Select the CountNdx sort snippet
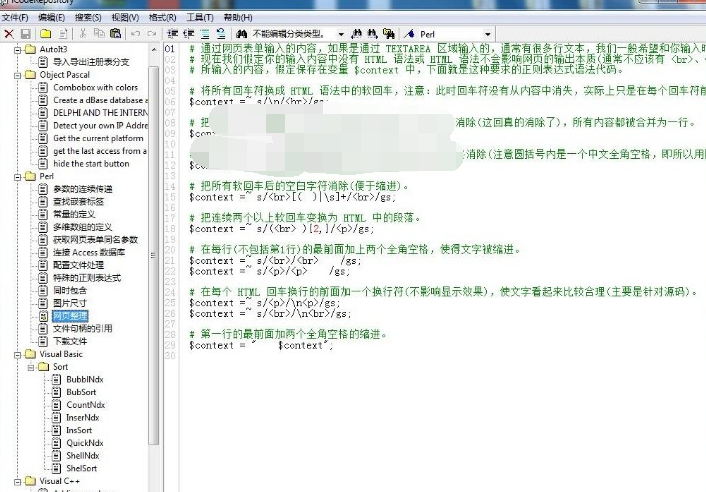The width and height of the screenshot is (706, 492). coord(86,405)
